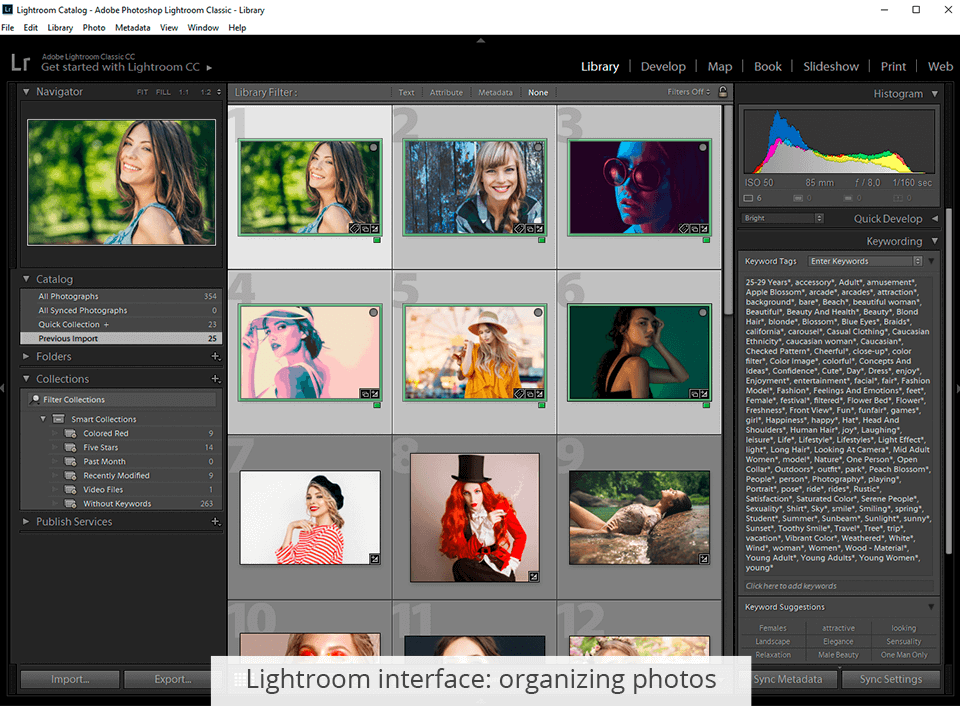This screenshot has width=960, height=706.
Task: Click the green color label on photo 3
Action: click(706, 240)
